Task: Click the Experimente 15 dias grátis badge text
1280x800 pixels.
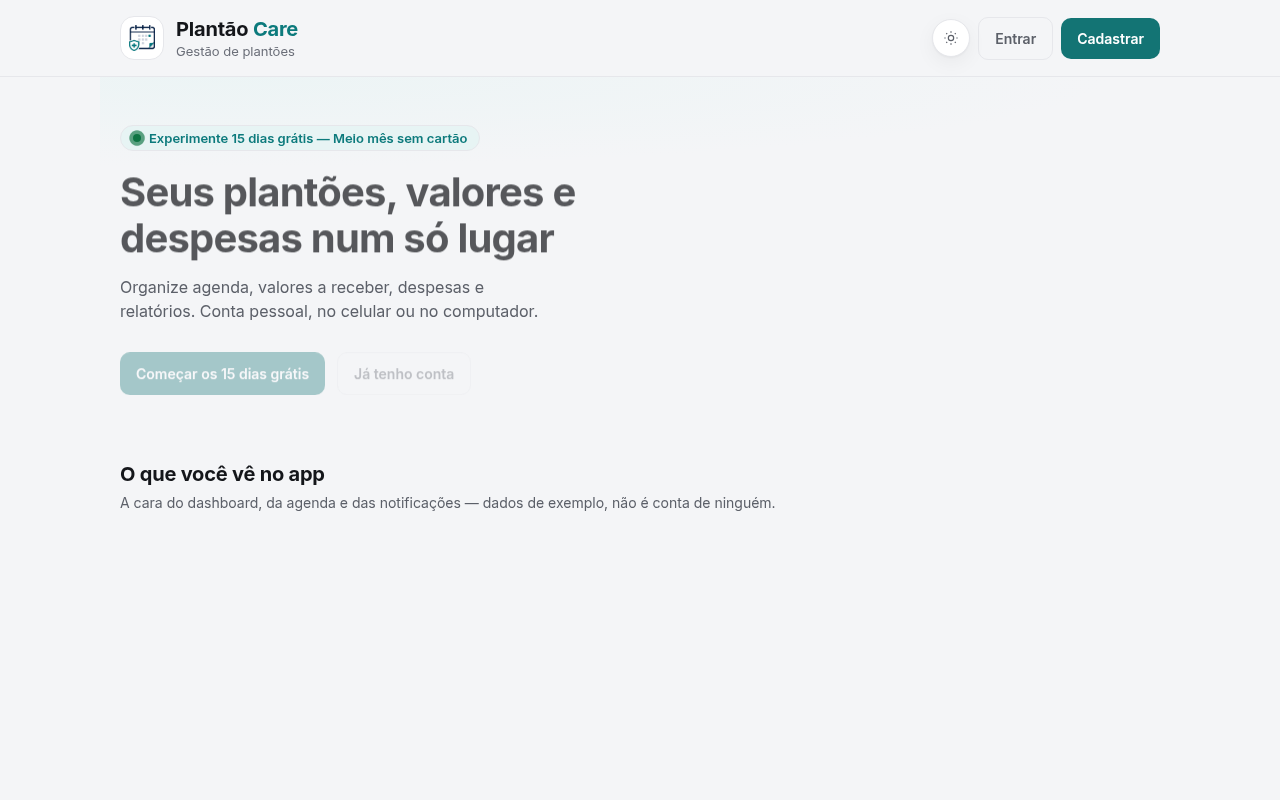Action: coord(308,138)
